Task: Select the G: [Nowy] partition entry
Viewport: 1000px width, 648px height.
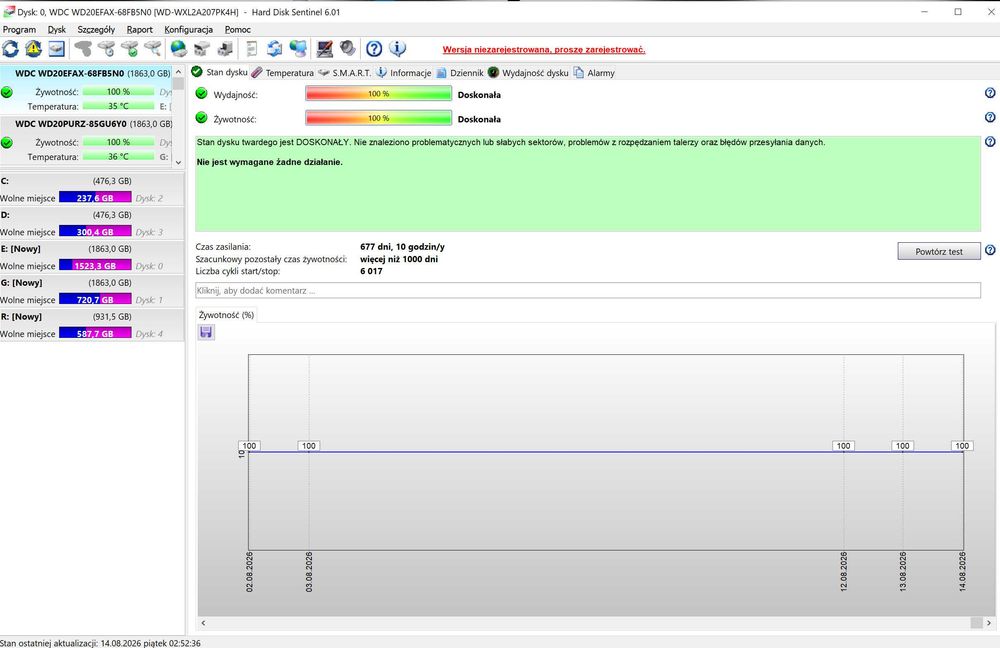Action: coord(92,291)
